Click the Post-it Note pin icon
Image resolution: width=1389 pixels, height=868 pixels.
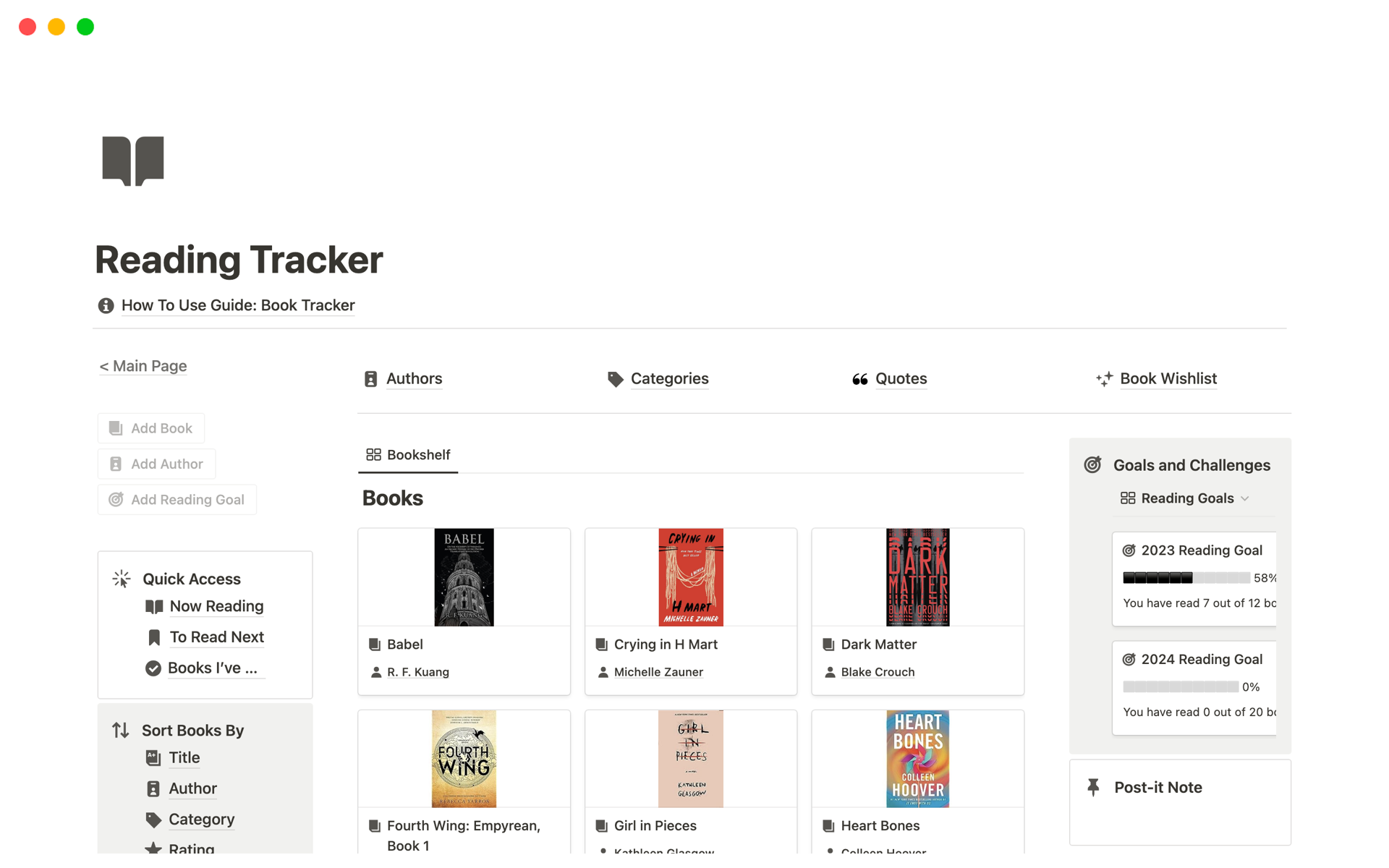(1093, 787)
